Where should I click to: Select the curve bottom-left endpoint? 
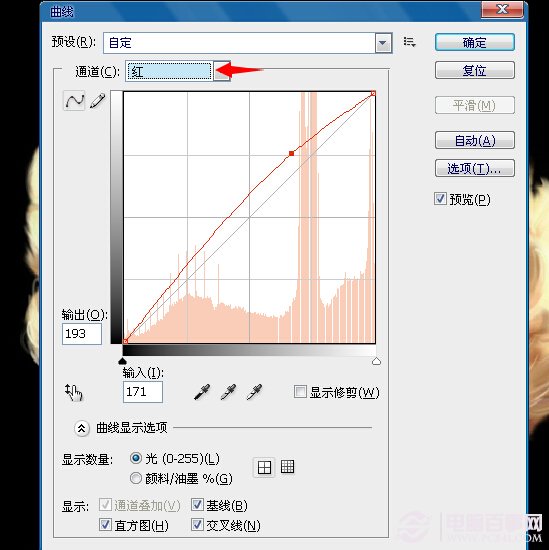click(x=125, y=341)
